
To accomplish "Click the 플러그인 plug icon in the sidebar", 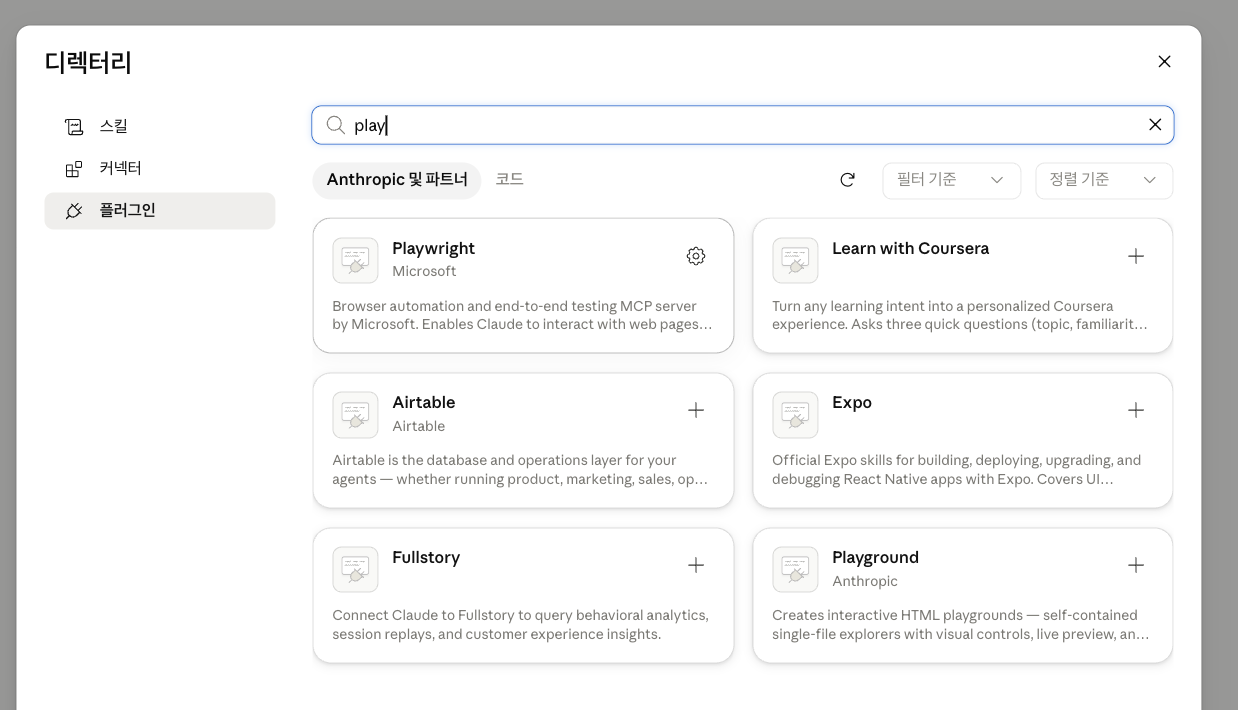I will (74, 211).
